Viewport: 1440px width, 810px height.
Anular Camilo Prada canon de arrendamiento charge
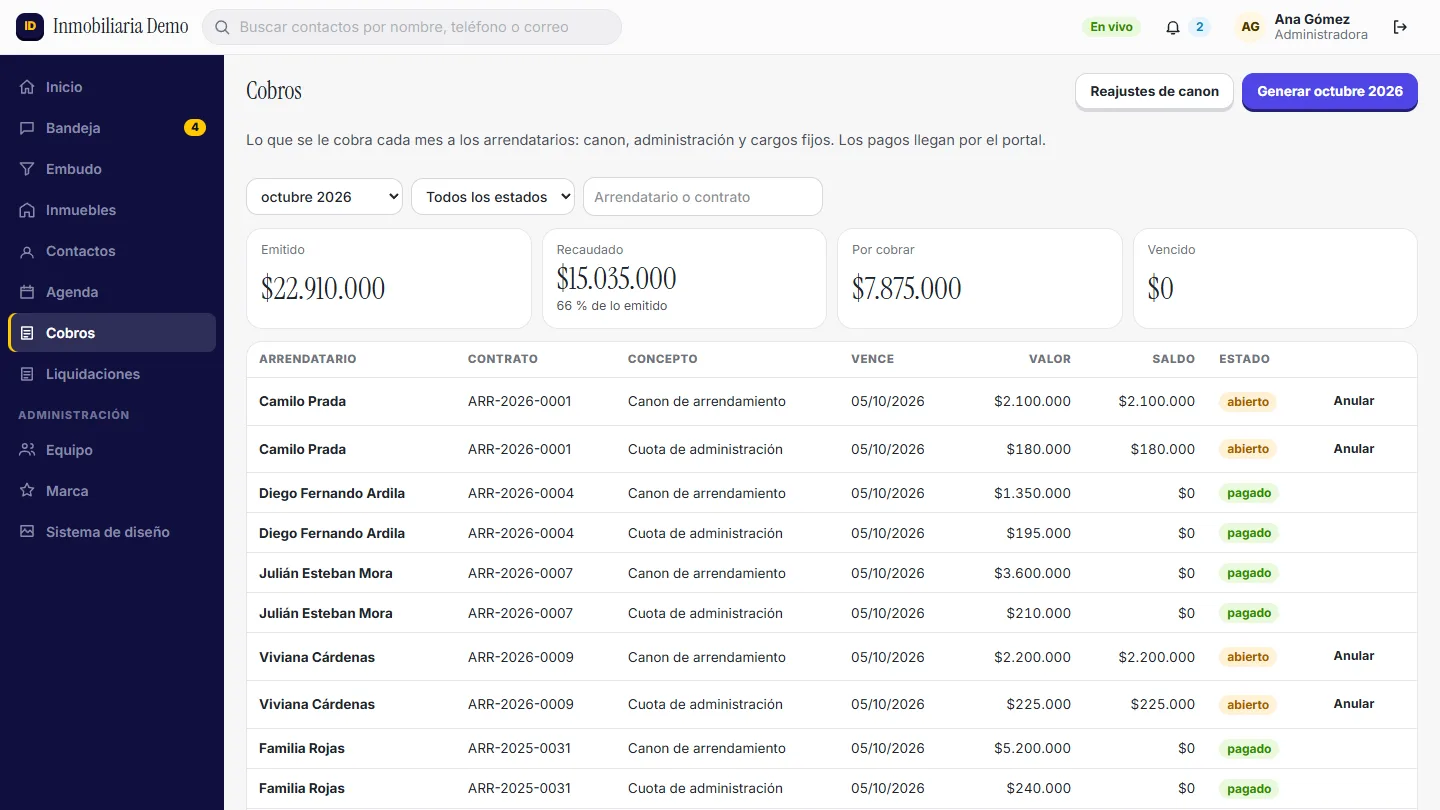click(1354, 401)
